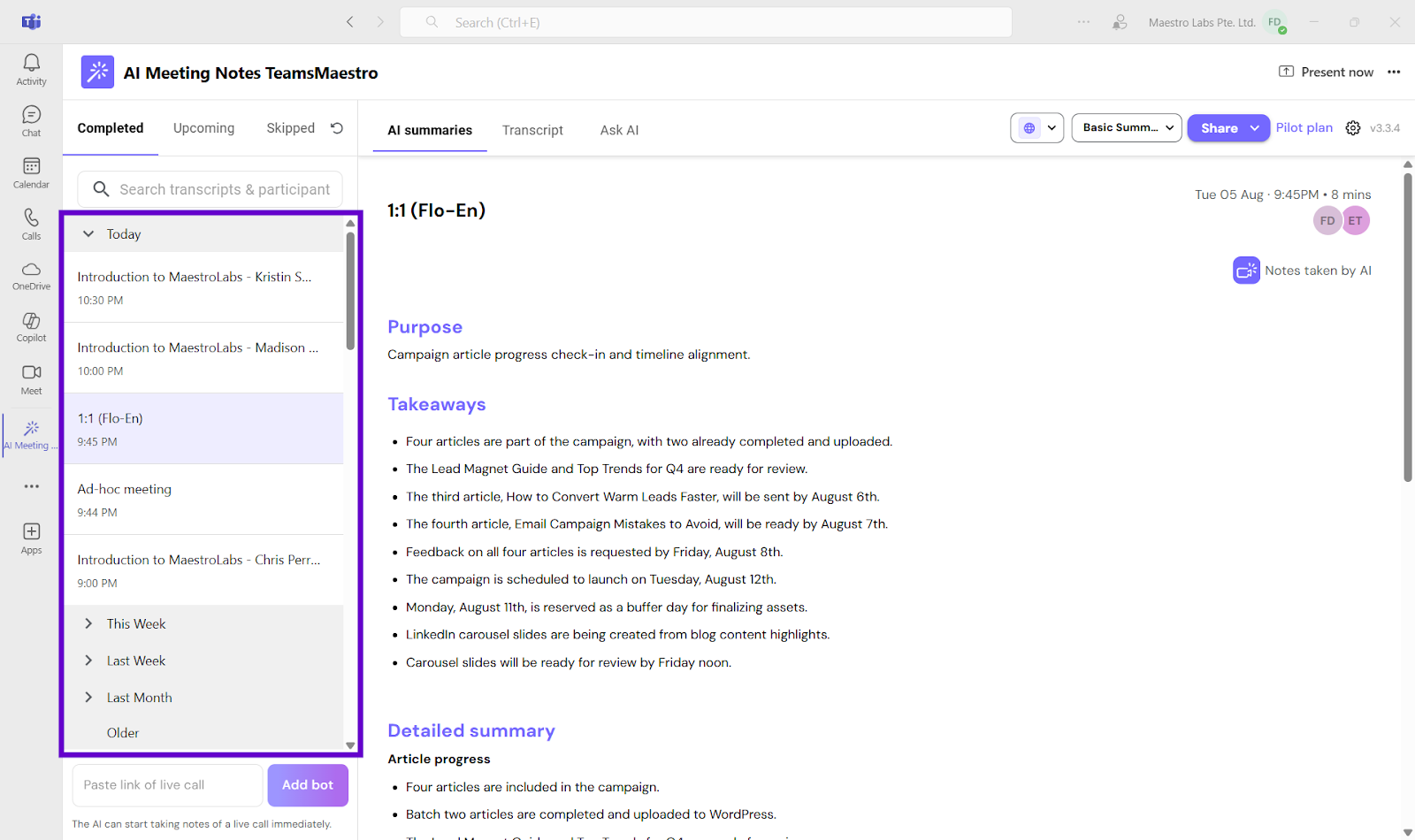Open the Activity bell in Teams sidebar
The width and height of the screenshot is (1415, 840).
[31, 69]
